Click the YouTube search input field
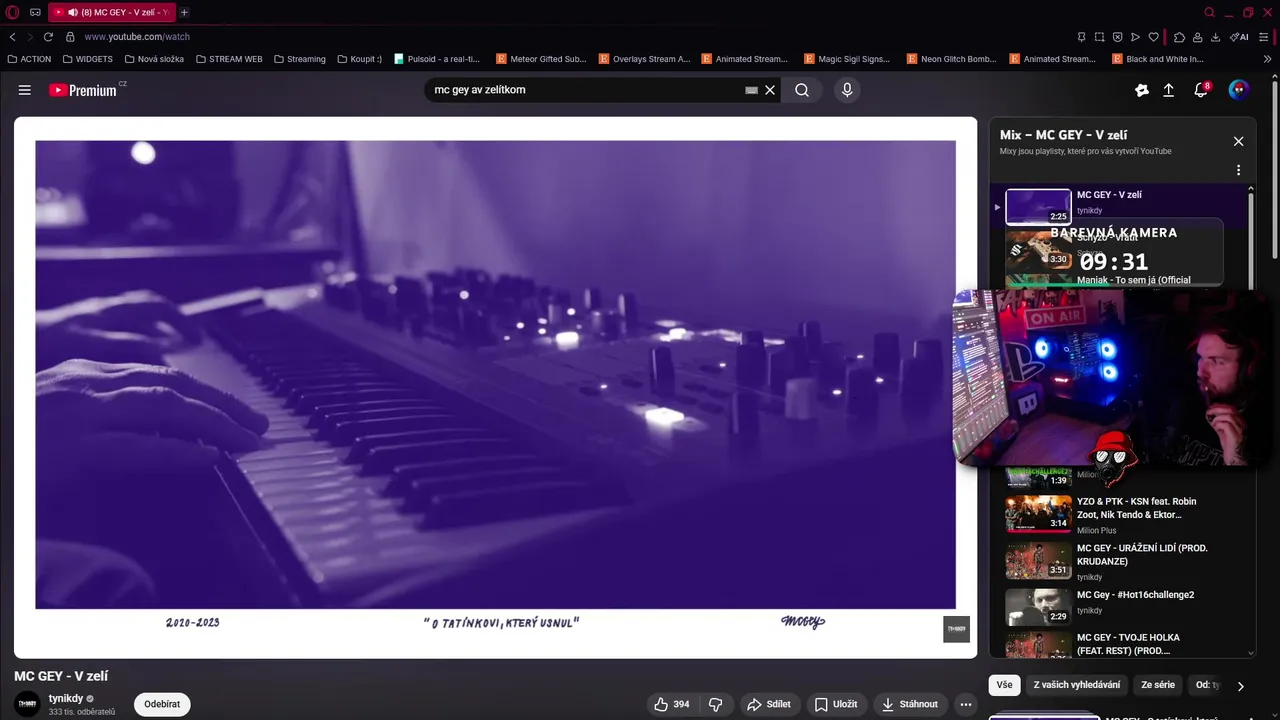 click(x=585, y=90)
